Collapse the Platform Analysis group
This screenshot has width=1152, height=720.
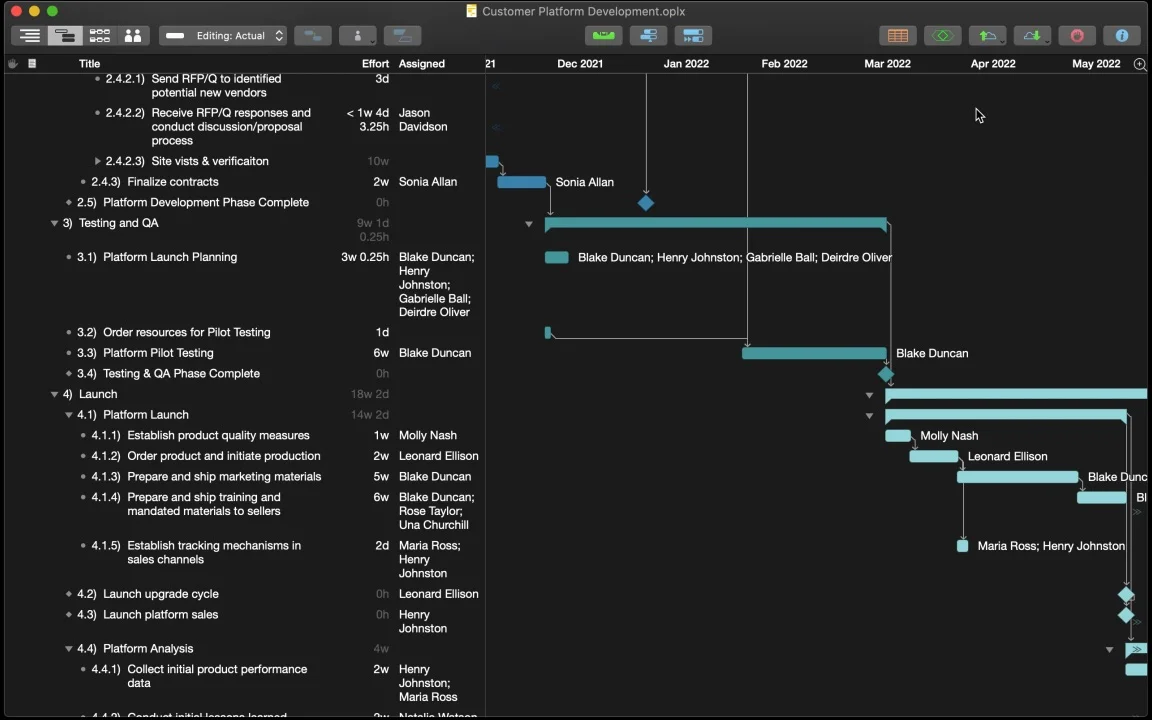coord(68,649)
